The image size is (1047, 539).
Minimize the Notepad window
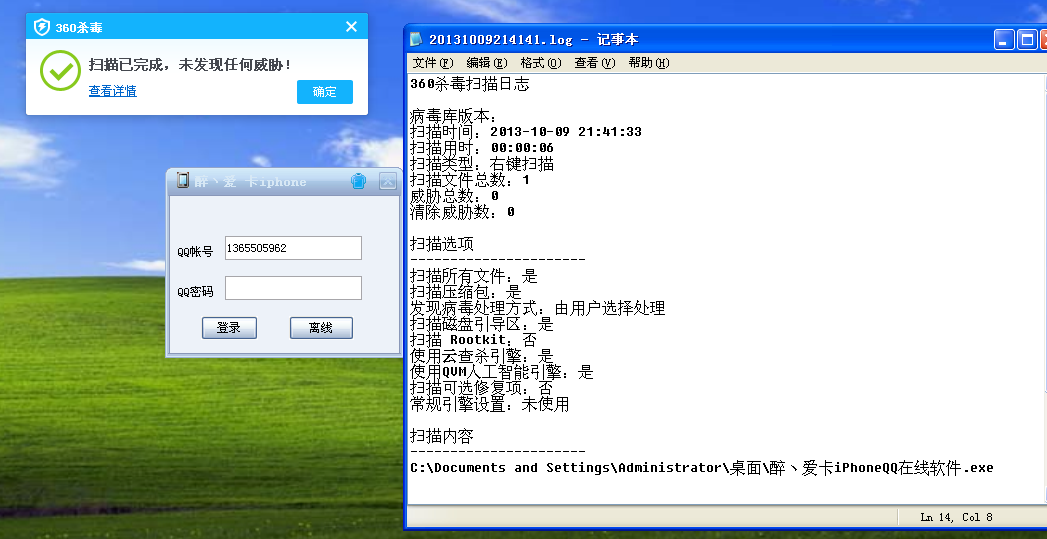pos(1004,39)
